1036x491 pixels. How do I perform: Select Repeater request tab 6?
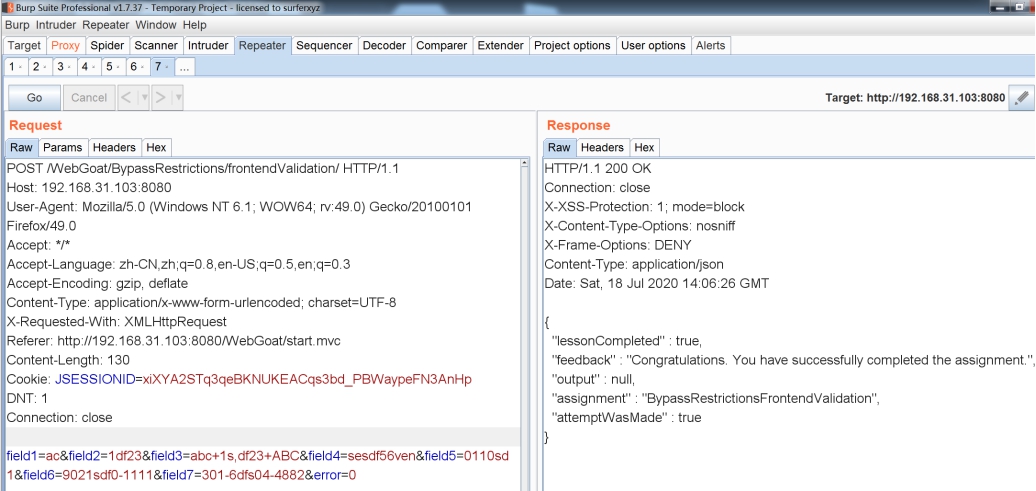point(137,67)
